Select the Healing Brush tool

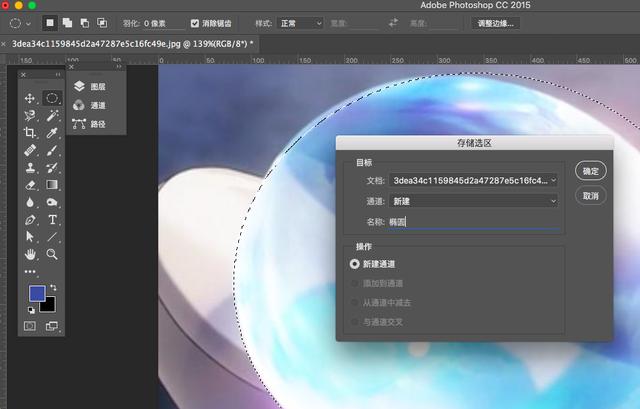click(30, 150)
